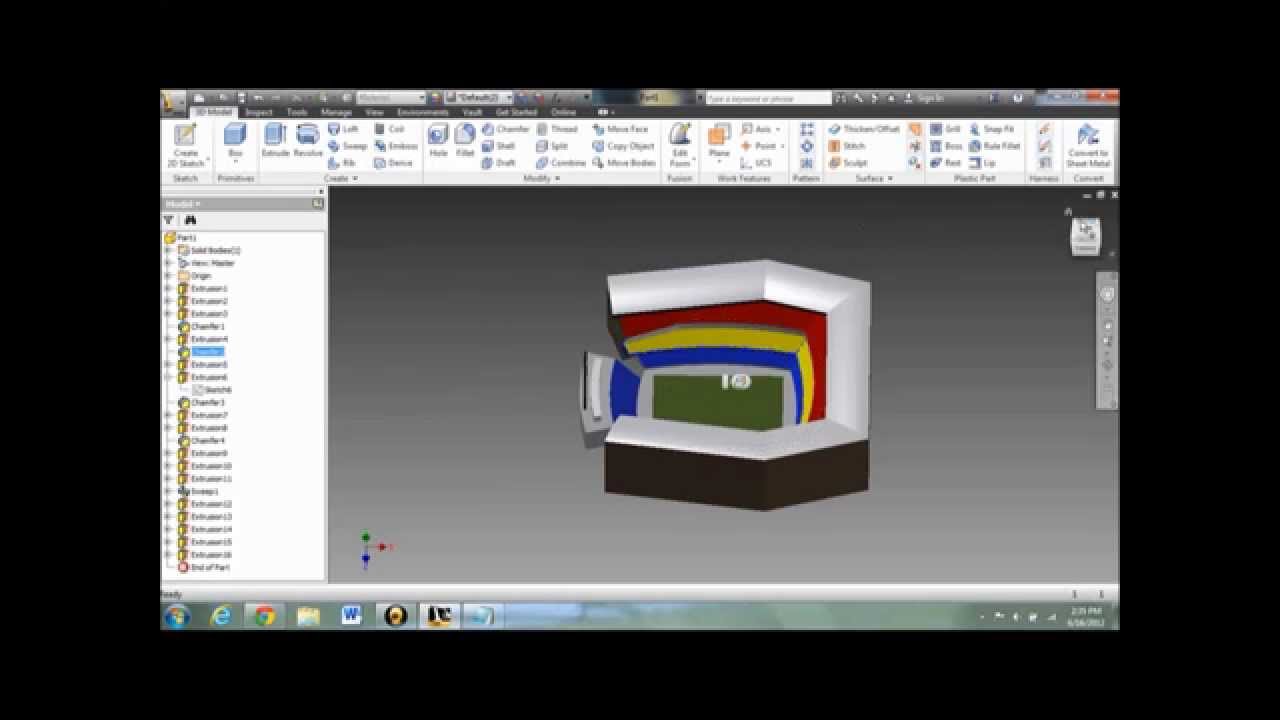Select the Thicken/Offset surface tool
This screenshot has height=720, width=1280.
click(x=863, y=129)
